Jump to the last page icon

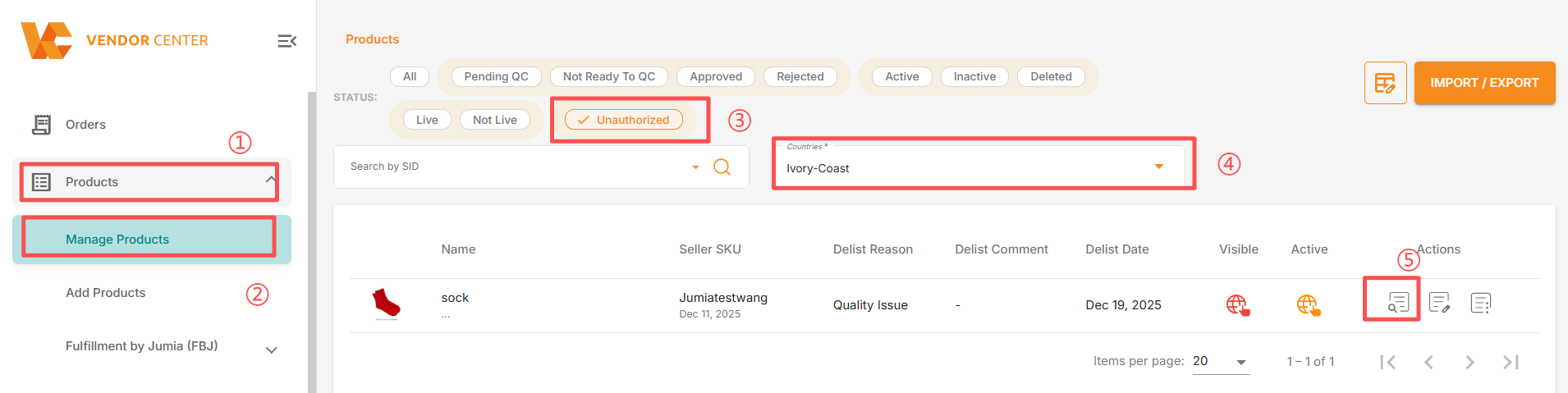[x=1511, y=362]
